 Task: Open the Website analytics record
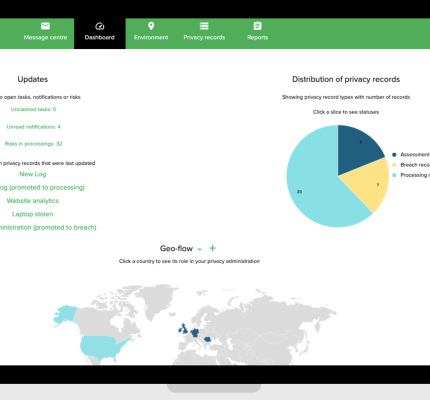coord(33,201)
